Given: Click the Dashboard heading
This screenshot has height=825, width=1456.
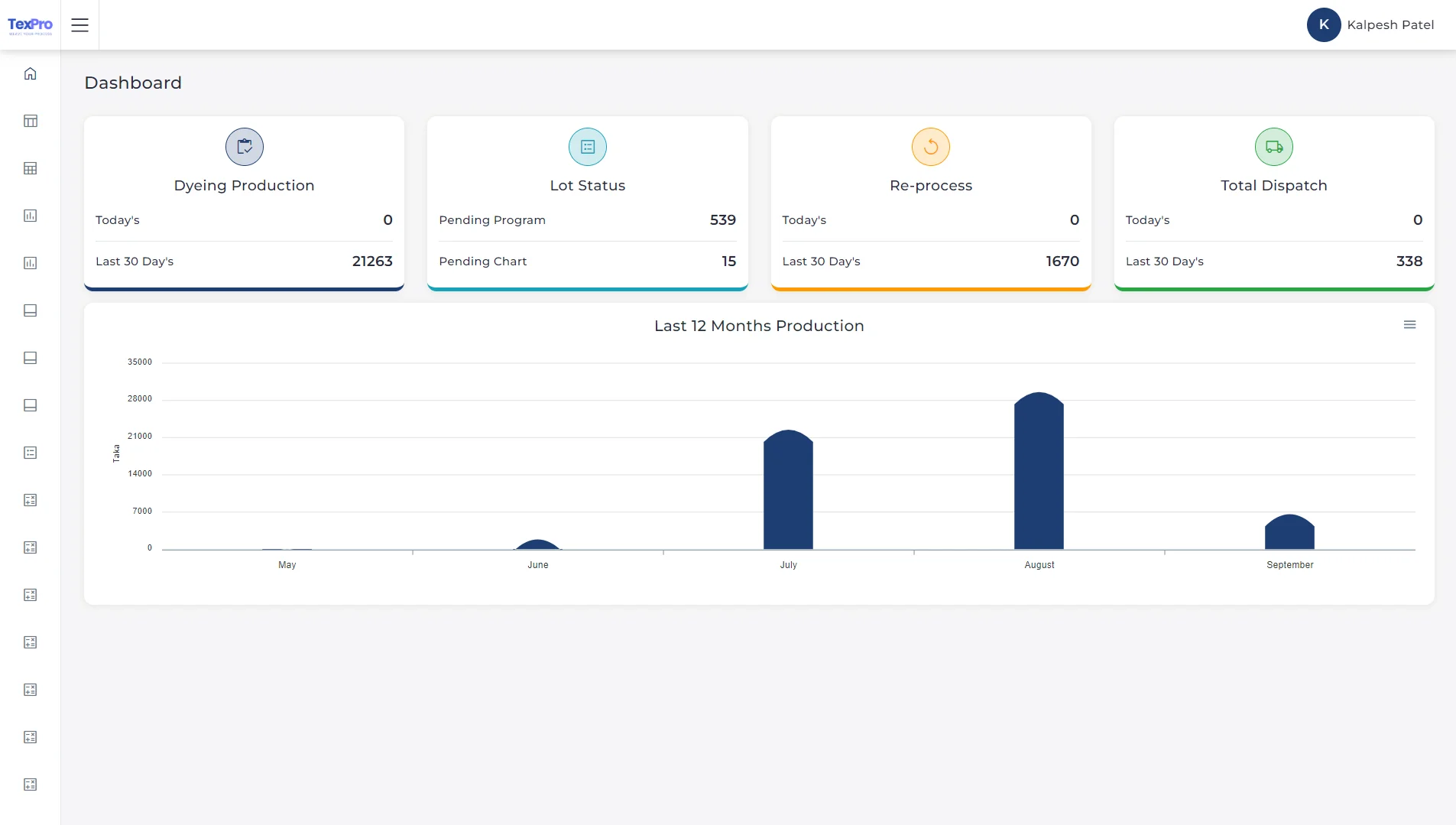Looking at the screenshot, I should tap(133, 83).
